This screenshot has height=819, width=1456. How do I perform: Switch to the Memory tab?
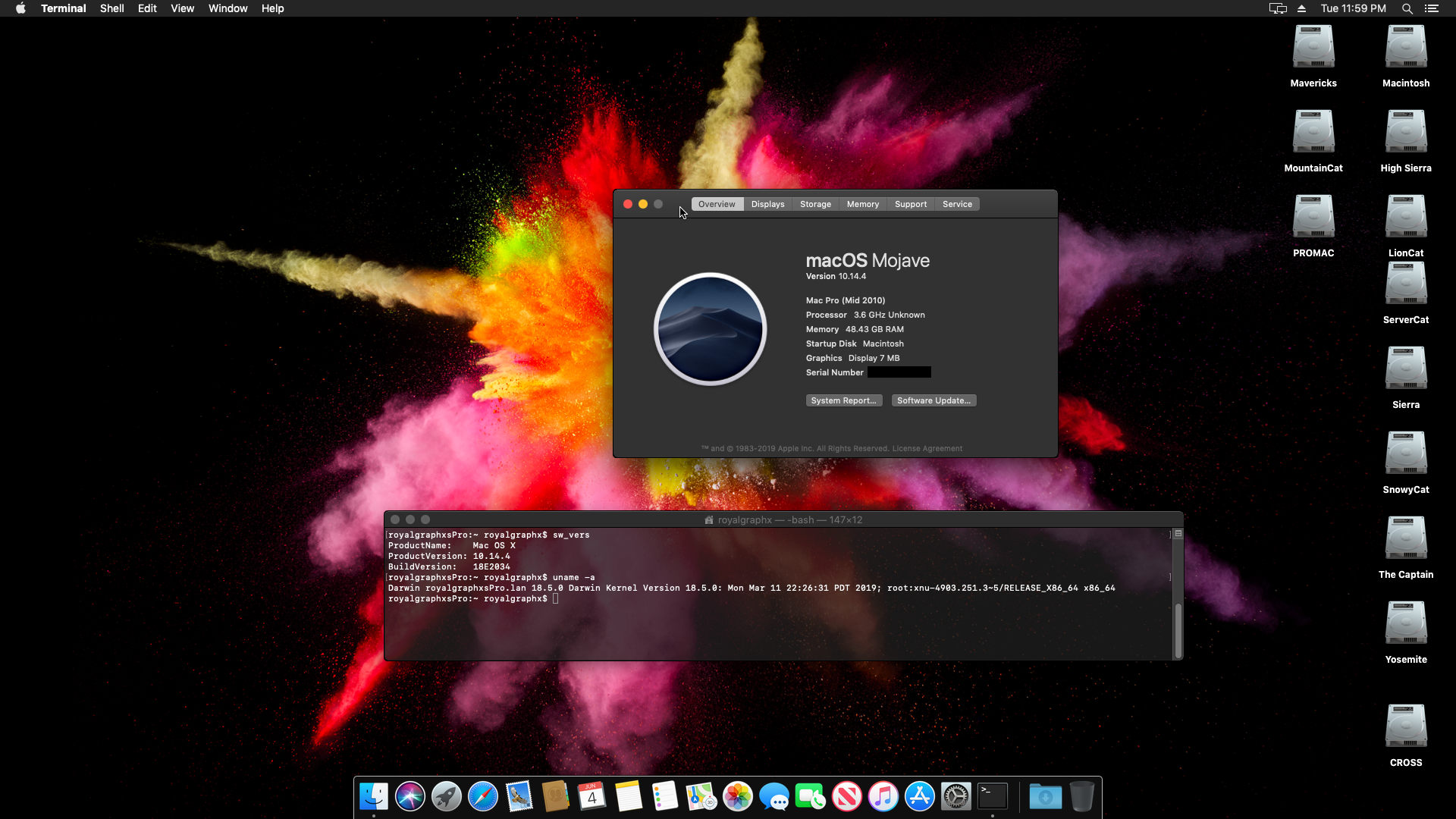pyautogui.click(x=863, y=204)
